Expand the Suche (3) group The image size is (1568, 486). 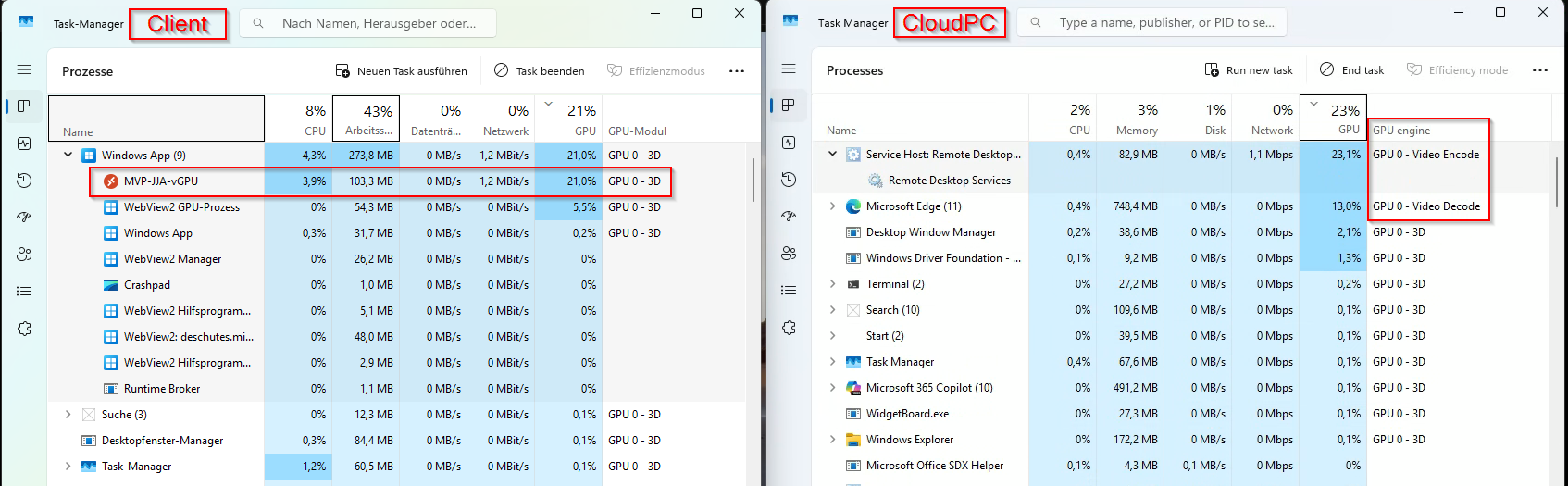point(68,415)
